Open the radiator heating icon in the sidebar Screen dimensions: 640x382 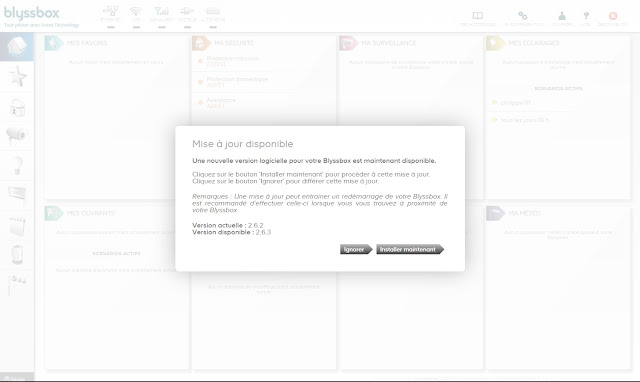coord(17,226)
